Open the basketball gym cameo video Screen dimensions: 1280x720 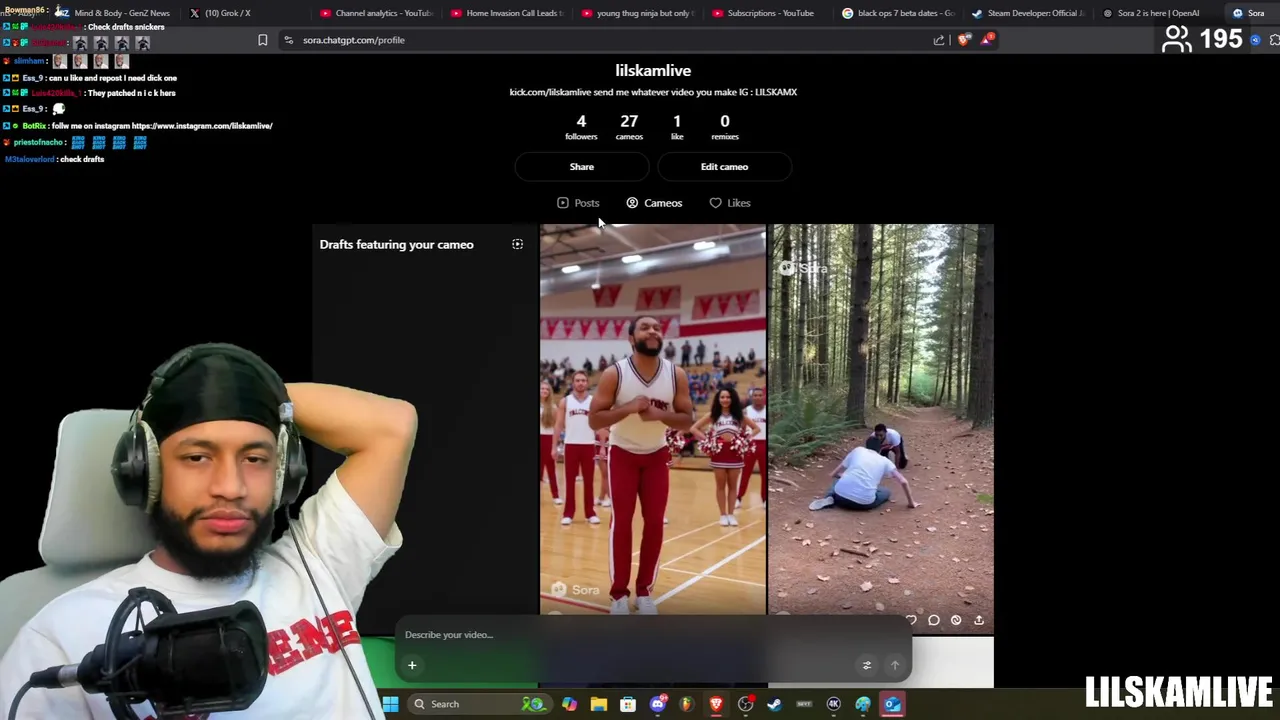click(x=653, y=419)
